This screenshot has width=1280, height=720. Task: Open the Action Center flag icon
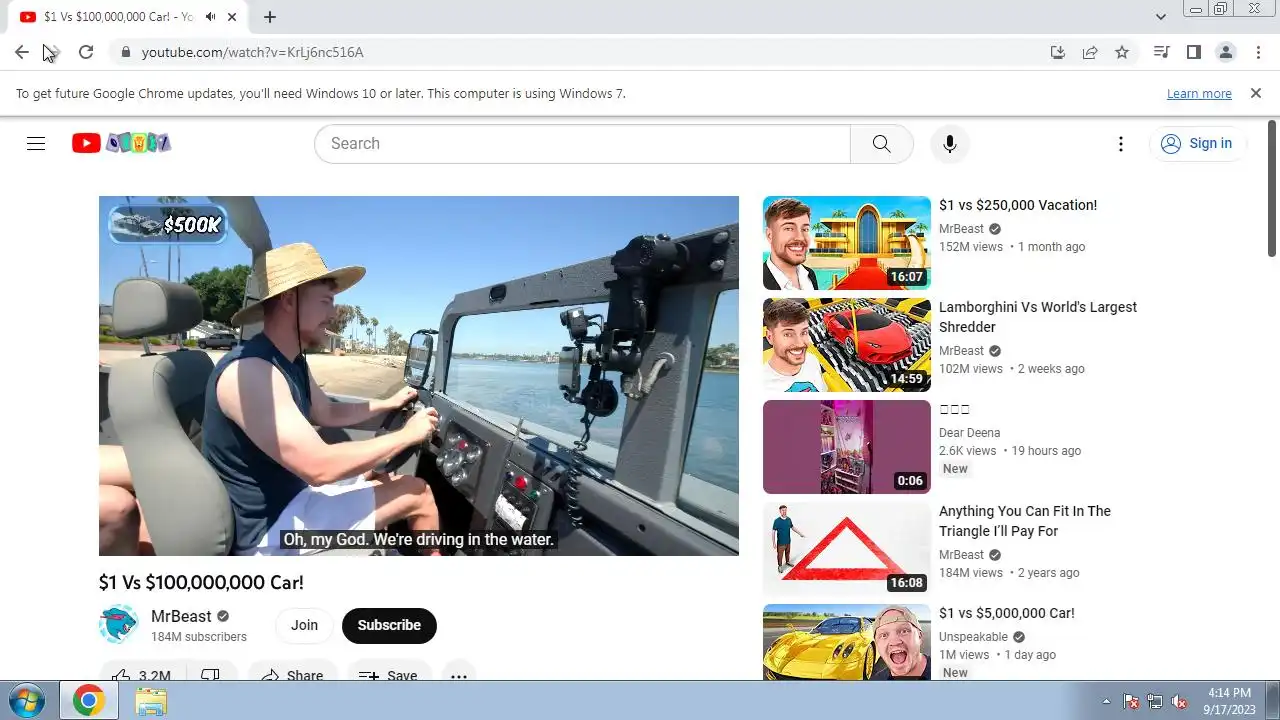pos(1131,701)
